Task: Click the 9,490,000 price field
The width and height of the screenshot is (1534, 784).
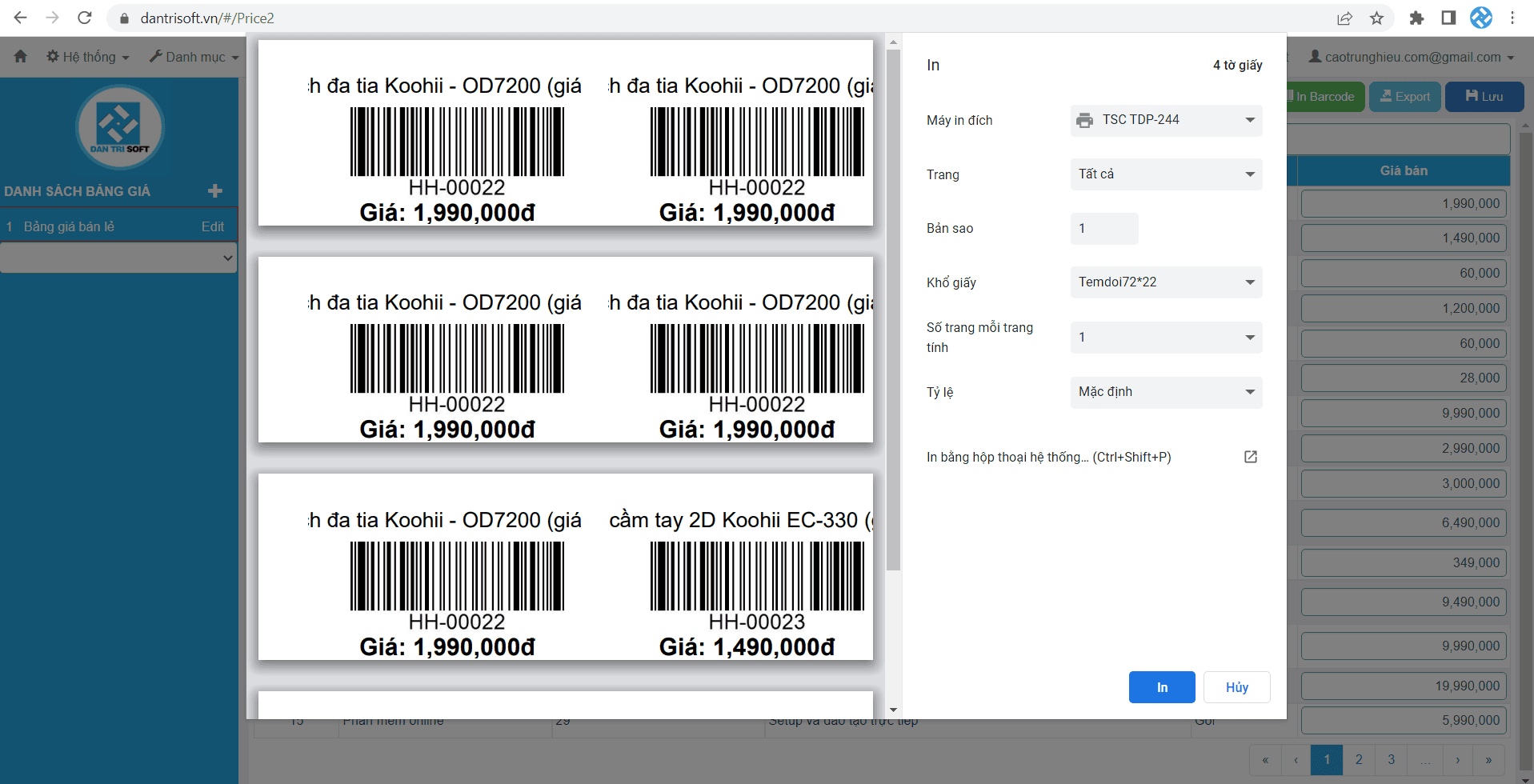Action: 1404,602
